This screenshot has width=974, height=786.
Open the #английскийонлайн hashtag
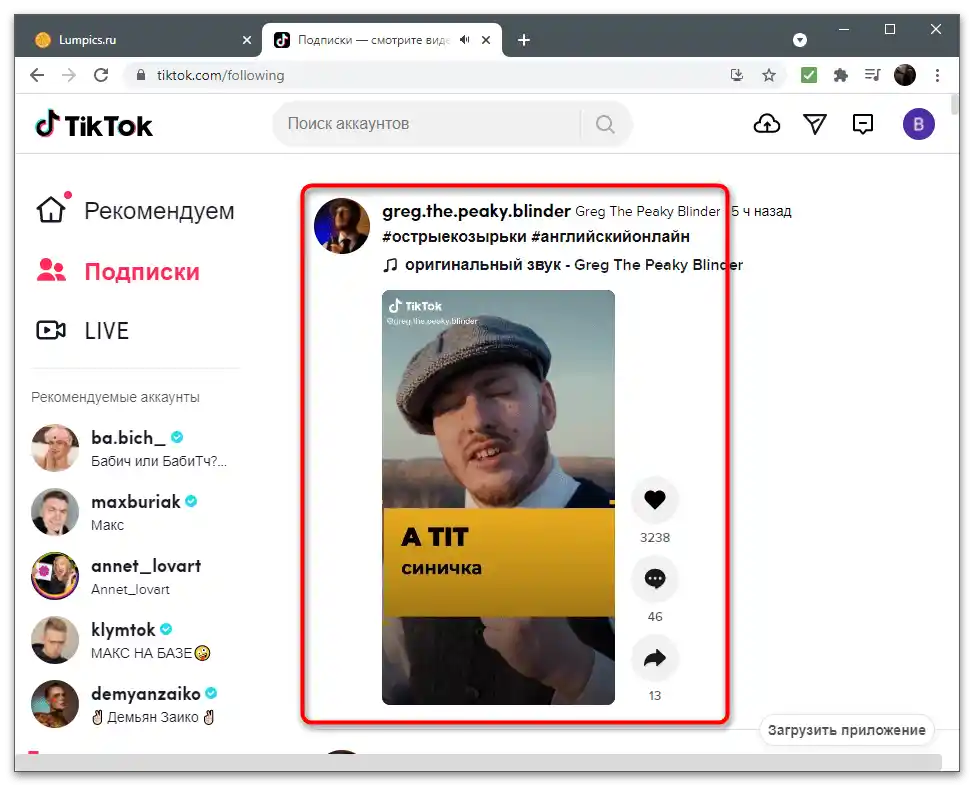coord(611,237)
